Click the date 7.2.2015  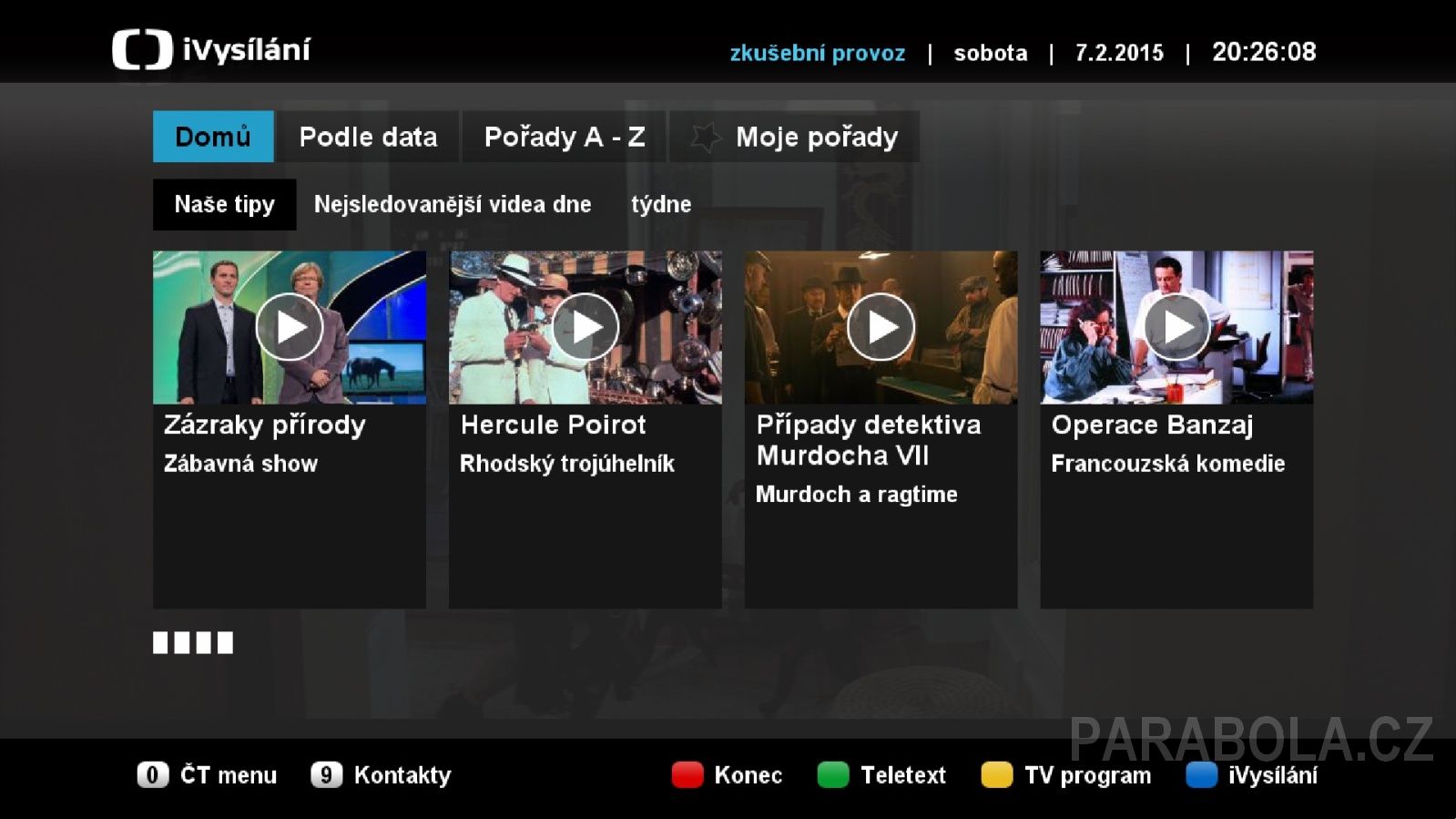[1119, 53]
